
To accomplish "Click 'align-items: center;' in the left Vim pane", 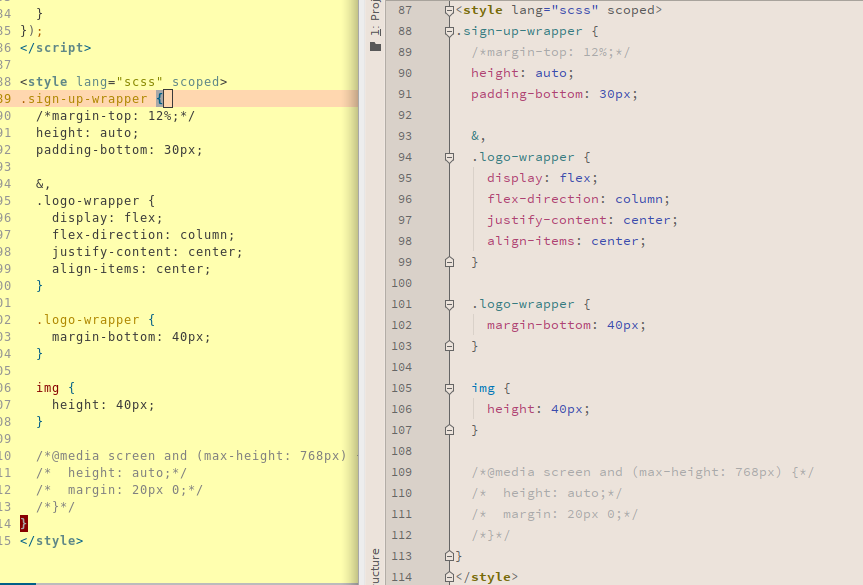I will (132, 269).
